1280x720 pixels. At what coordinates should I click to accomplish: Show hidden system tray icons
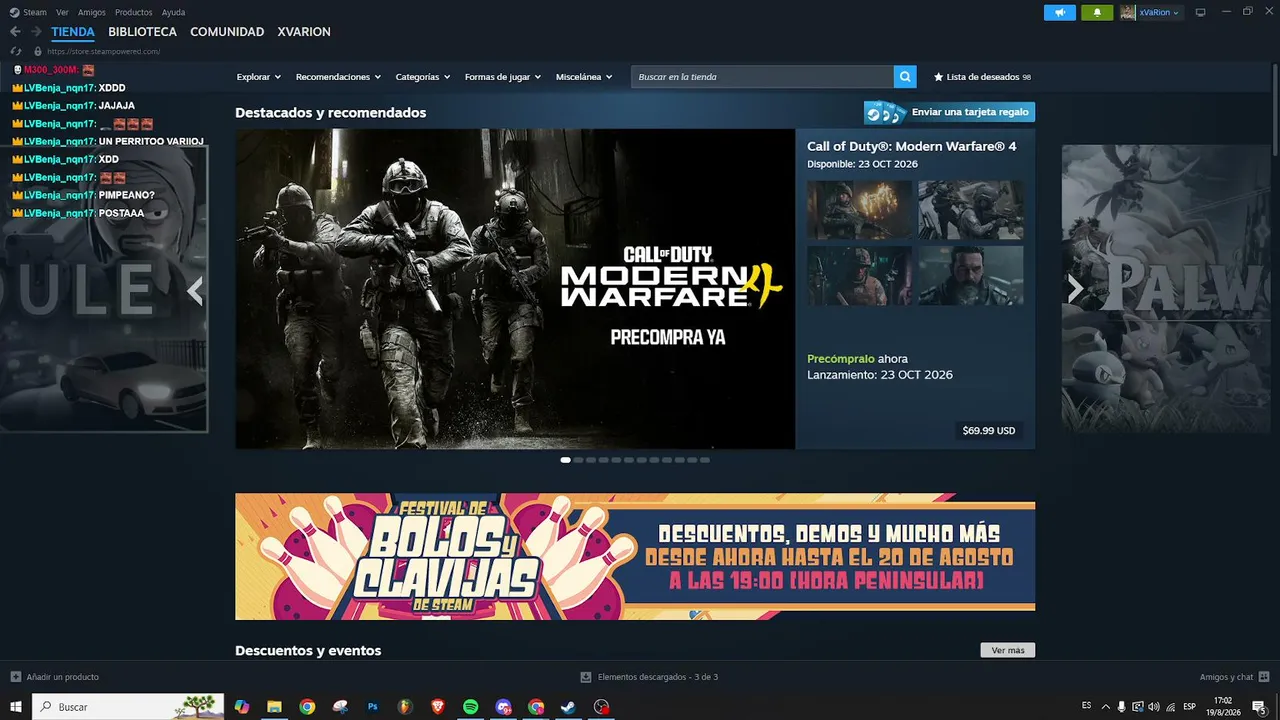coord(1105,707)
